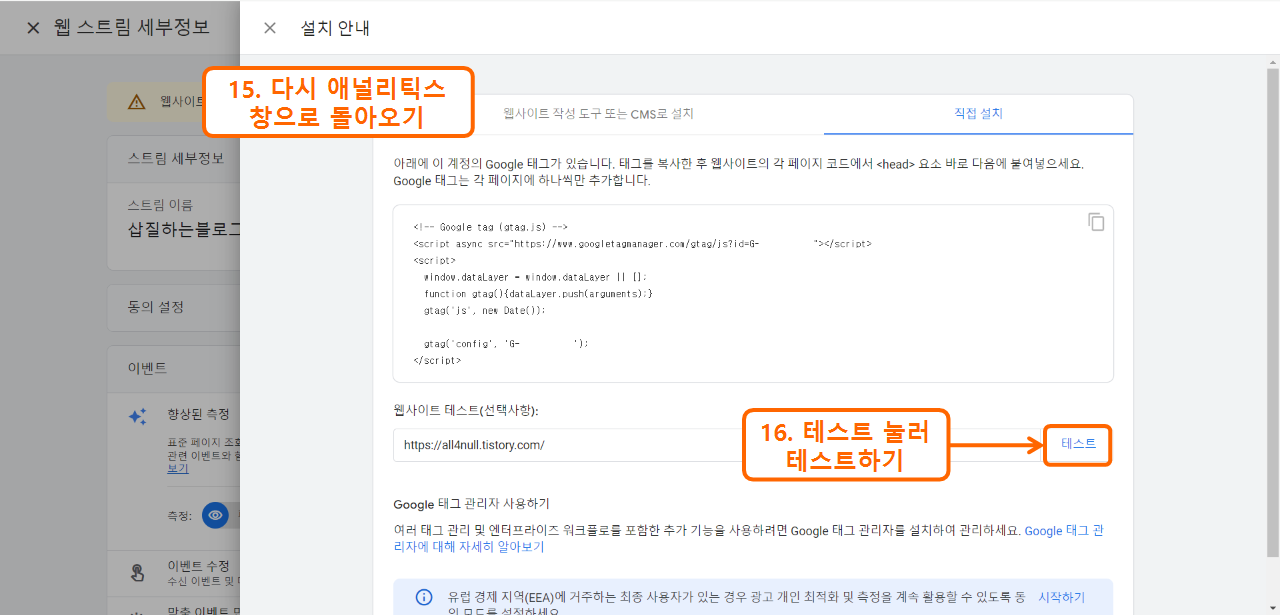
Task: Switch to 웹사이트 작성 도구 또는 CMS로 설치 tab
Action: click(598, 114)
